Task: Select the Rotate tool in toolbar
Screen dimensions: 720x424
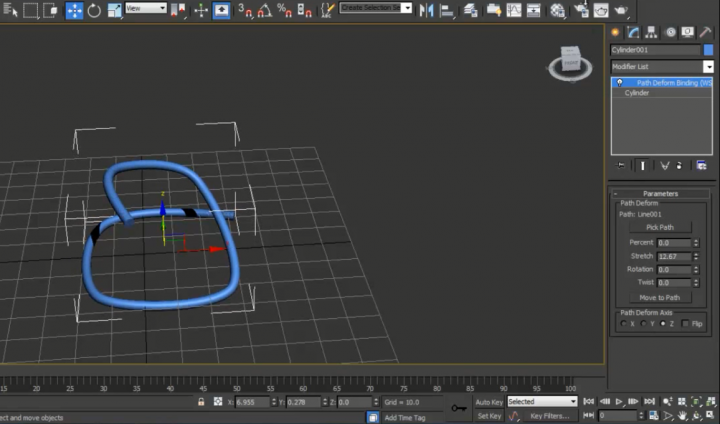Action: pyautogui.click(x=94, y=11)
